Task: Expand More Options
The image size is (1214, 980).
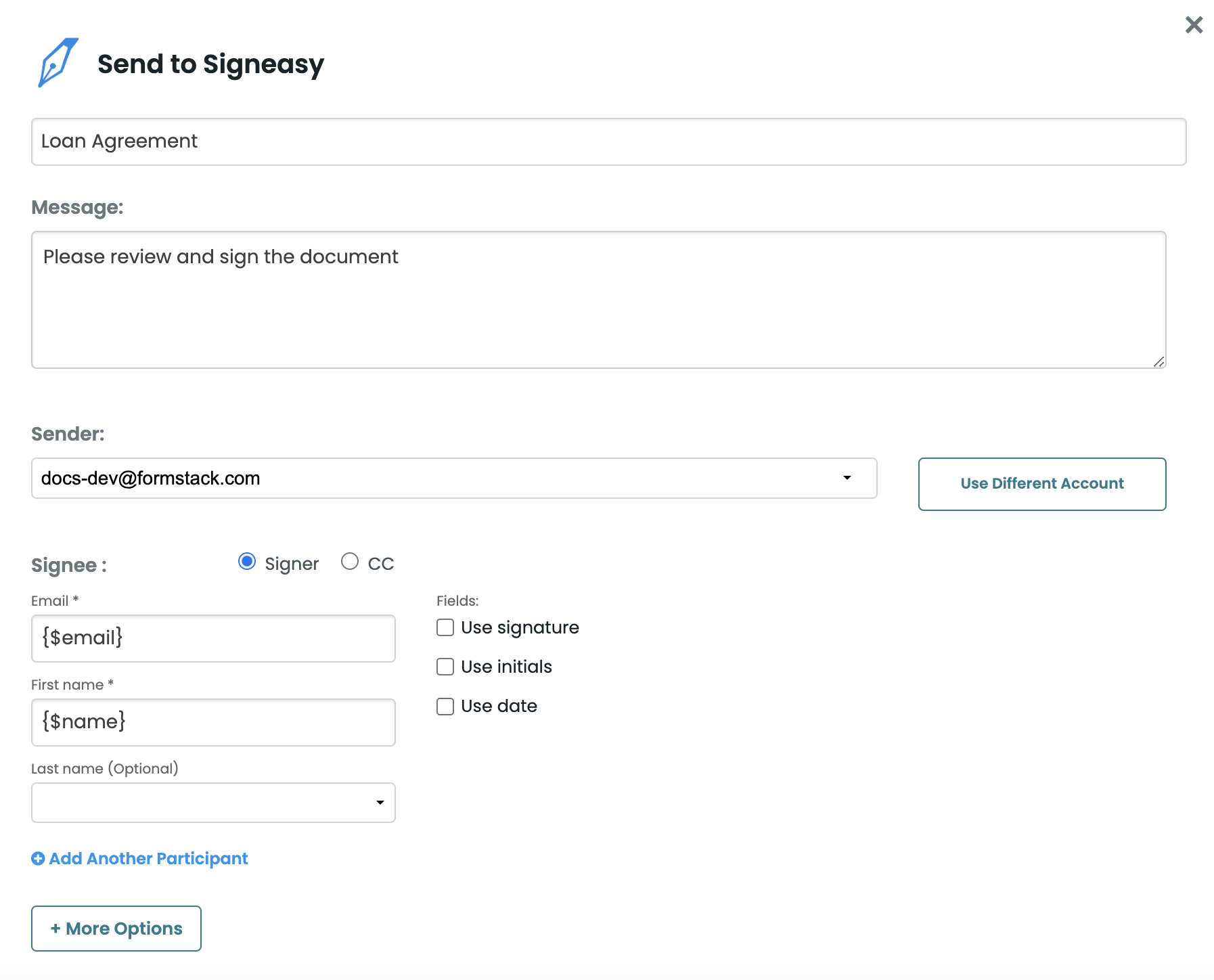Action: [x=116, y=929]
